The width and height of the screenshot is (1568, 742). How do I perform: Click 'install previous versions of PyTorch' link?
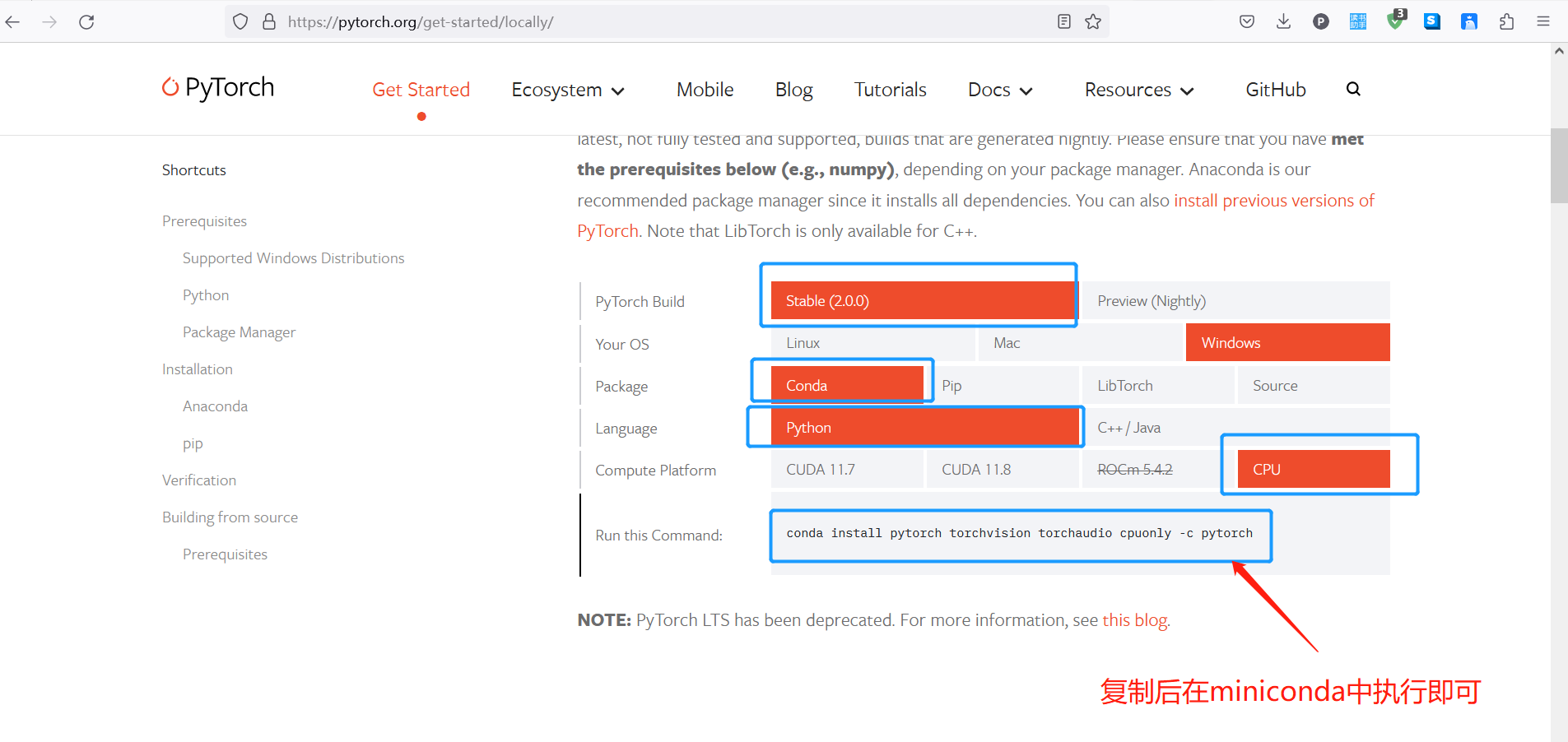(1273, 201)
